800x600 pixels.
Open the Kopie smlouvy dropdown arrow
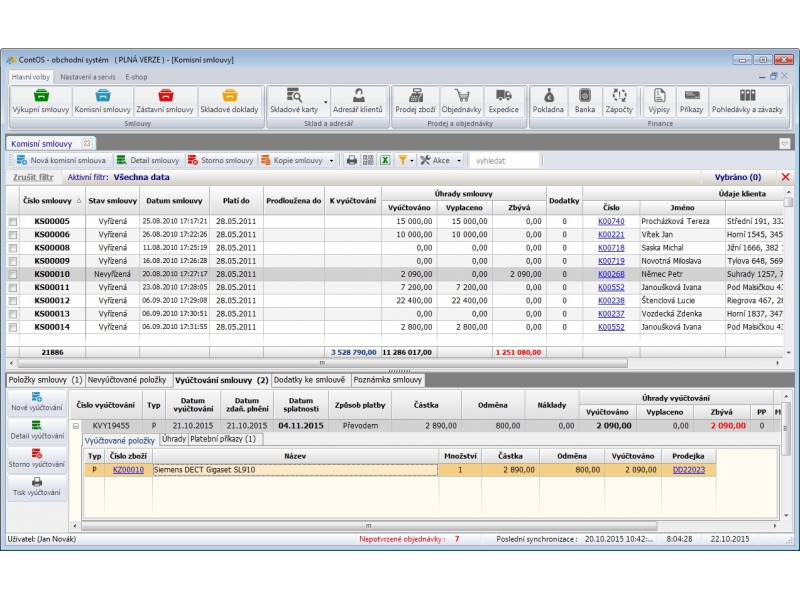331,160
